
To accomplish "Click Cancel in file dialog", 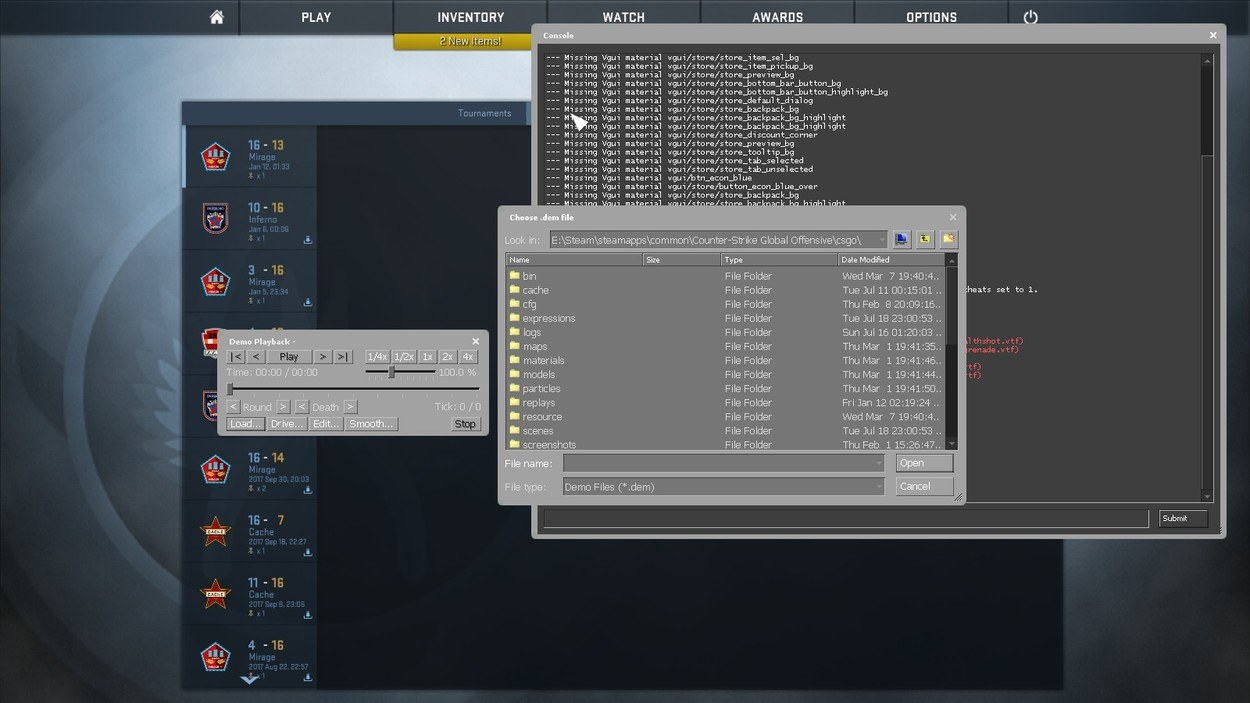I will coord(924,486).
